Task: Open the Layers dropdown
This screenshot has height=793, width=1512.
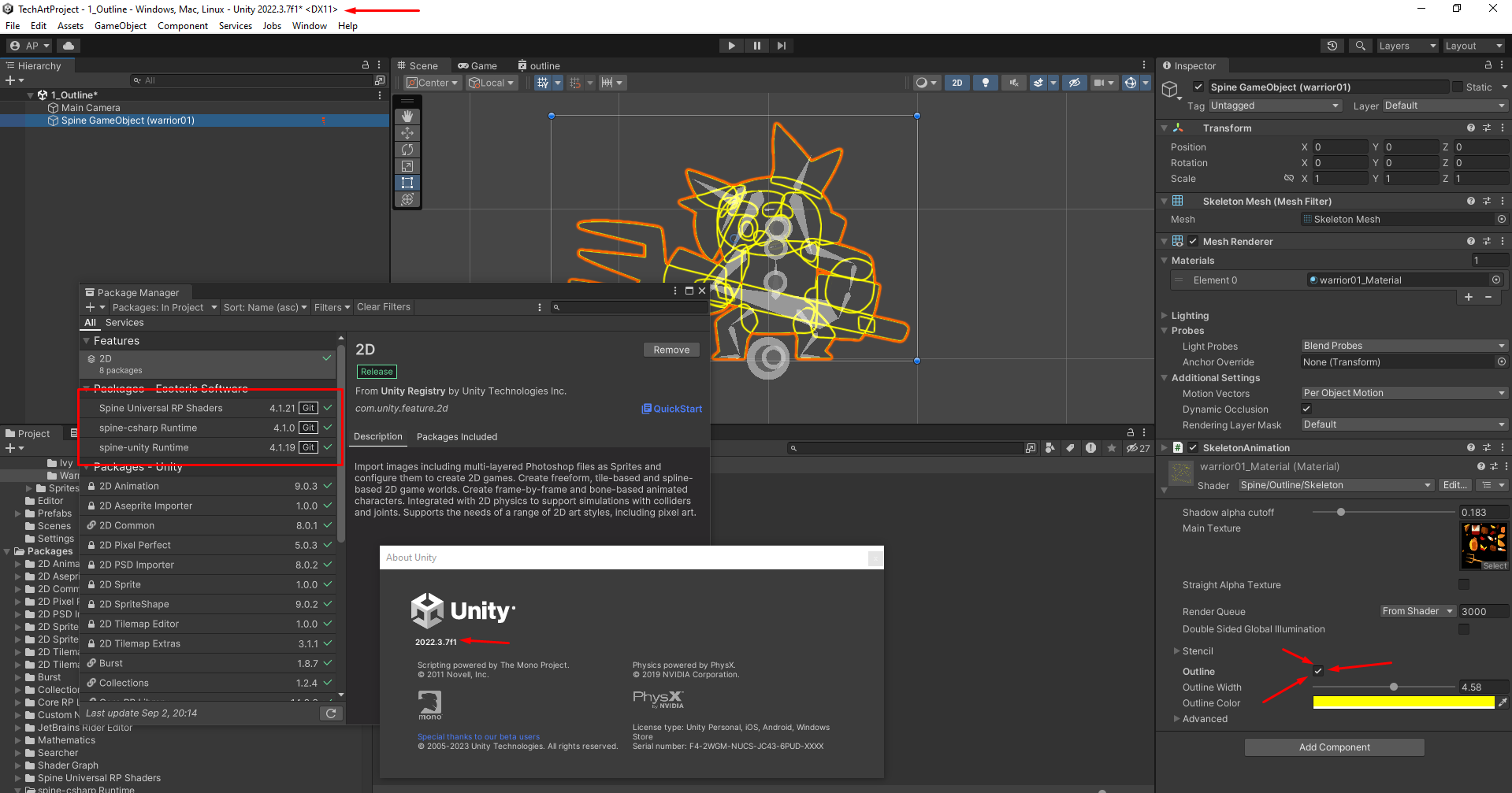Action: coord(1407,46)
